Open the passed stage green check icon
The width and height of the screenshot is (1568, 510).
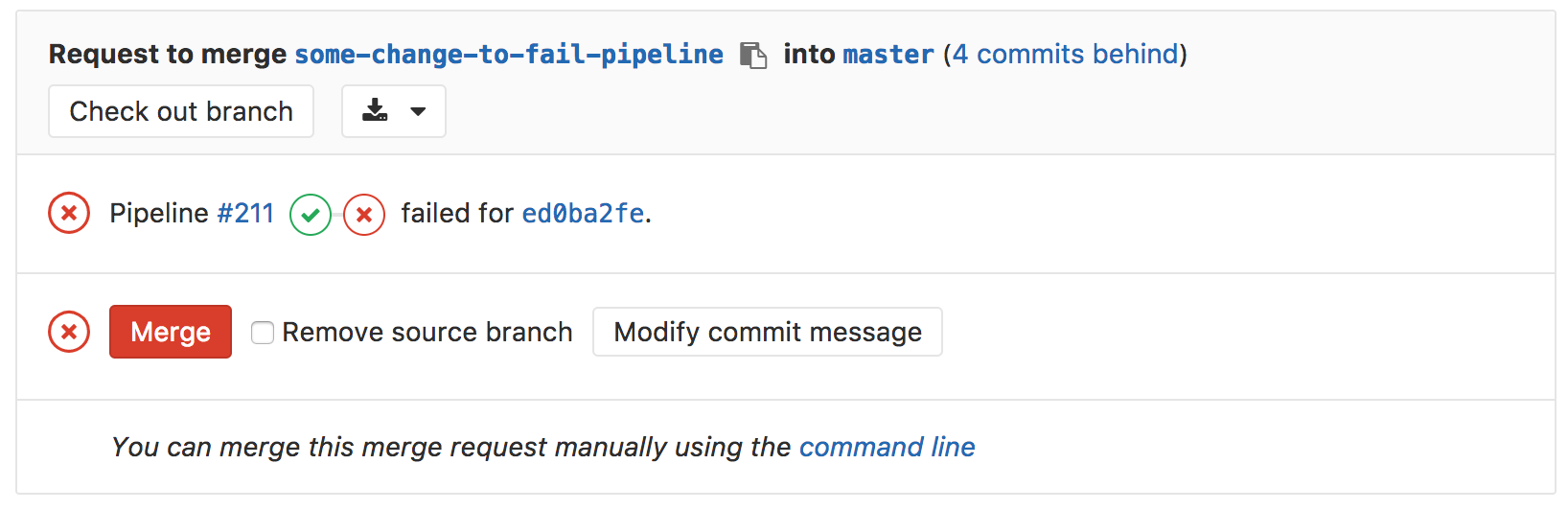[x=311, y=215]
